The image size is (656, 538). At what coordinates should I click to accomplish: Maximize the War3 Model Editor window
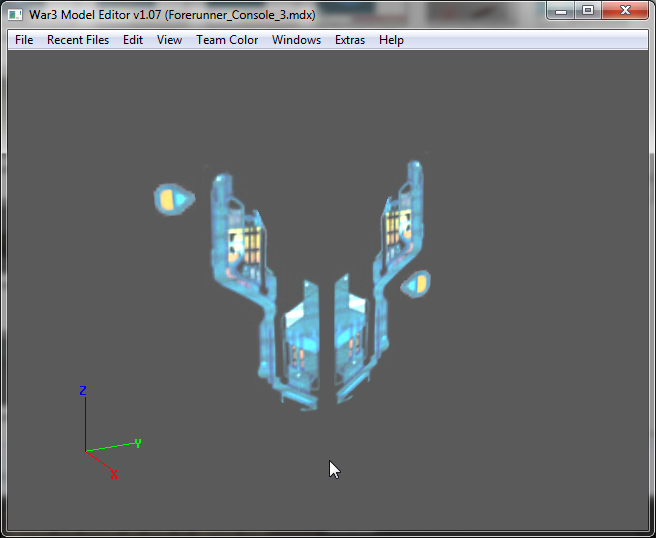pos(588,11)
